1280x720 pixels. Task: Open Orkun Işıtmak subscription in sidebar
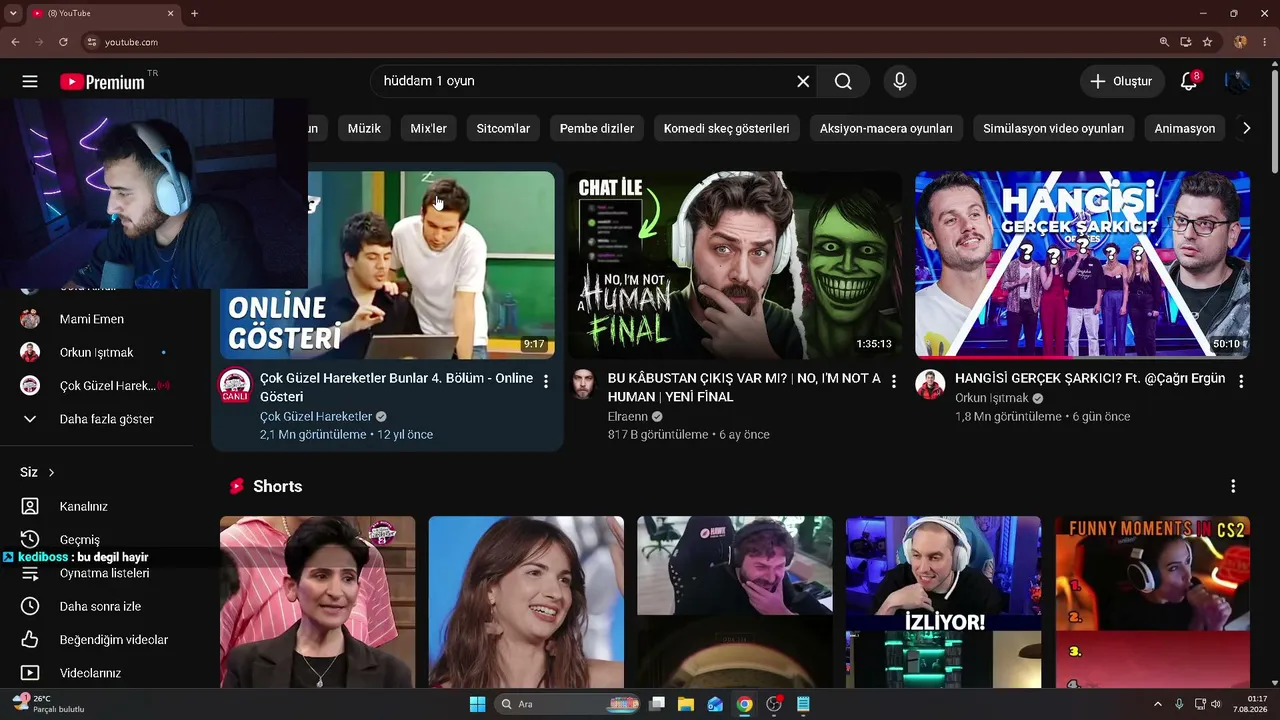tap(97, 352)
